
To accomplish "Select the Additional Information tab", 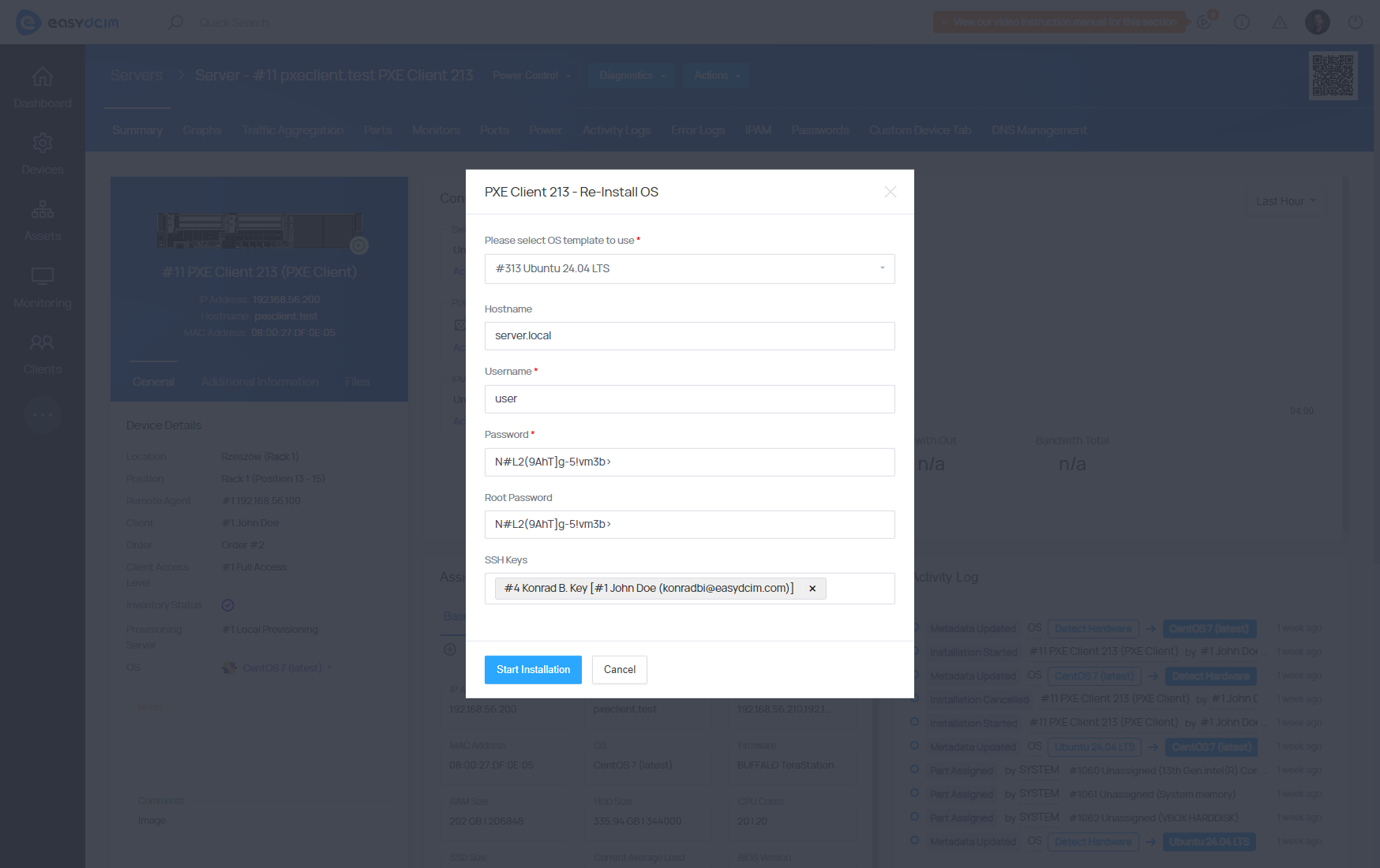I will pyautogui.click(x=260, y=382).
